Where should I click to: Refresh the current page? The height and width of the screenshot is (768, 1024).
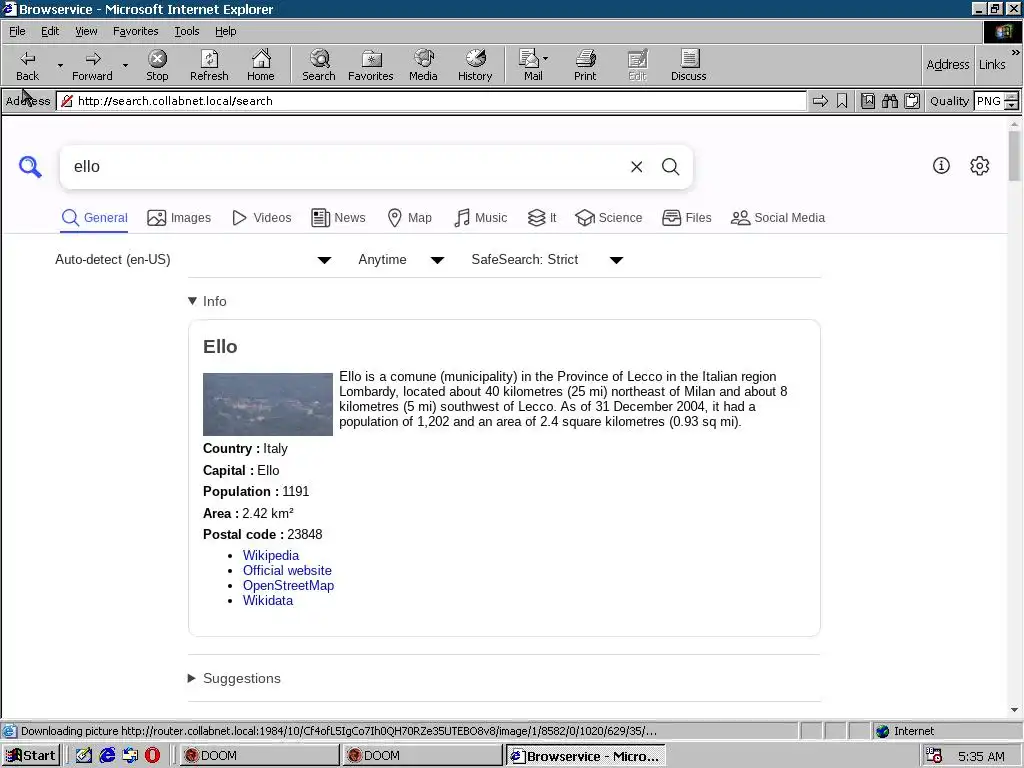pyautogui.click(x=209, y=65)
